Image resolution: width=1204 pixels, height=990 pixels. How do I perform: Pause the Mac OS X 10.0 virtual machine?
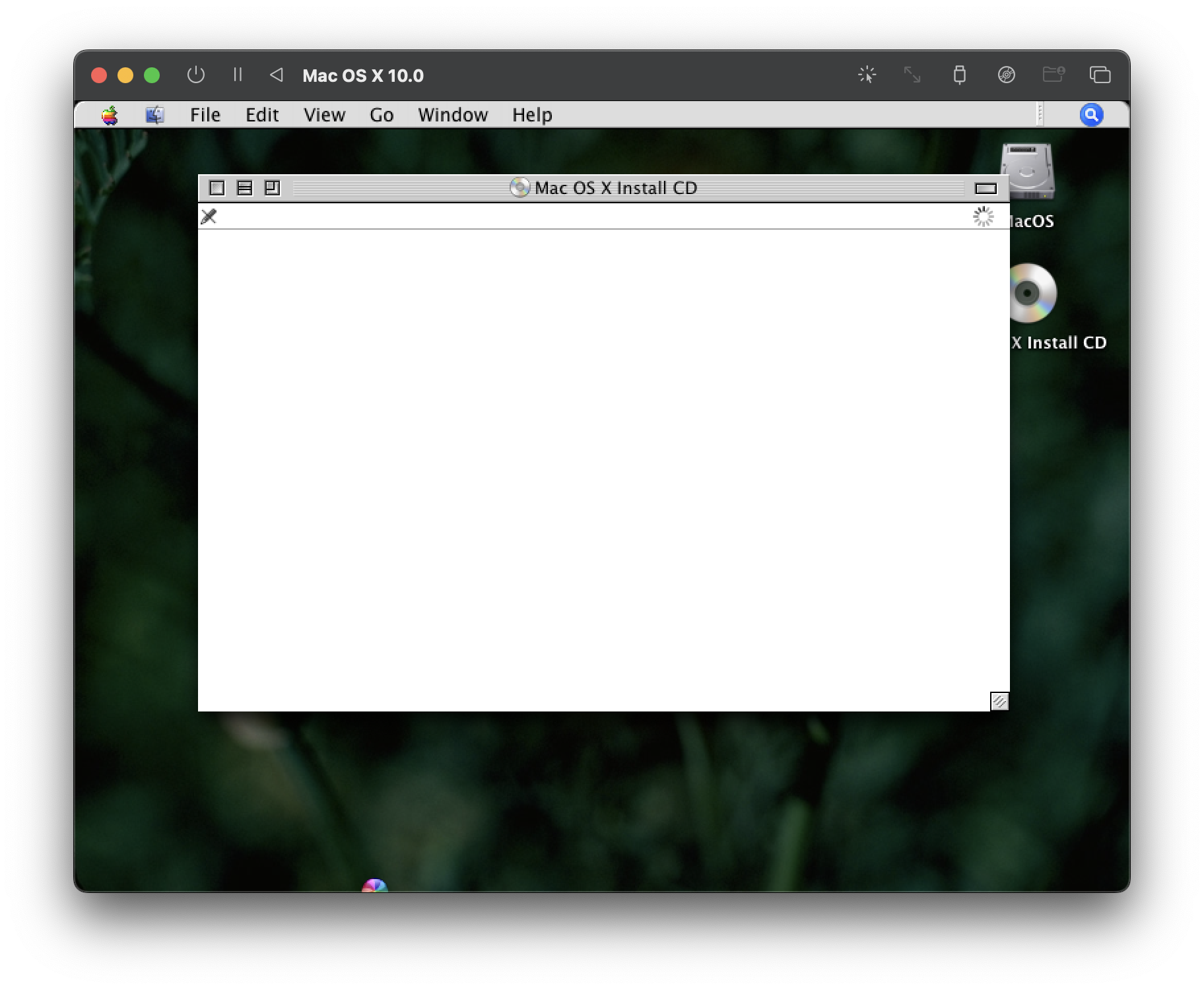238,75
